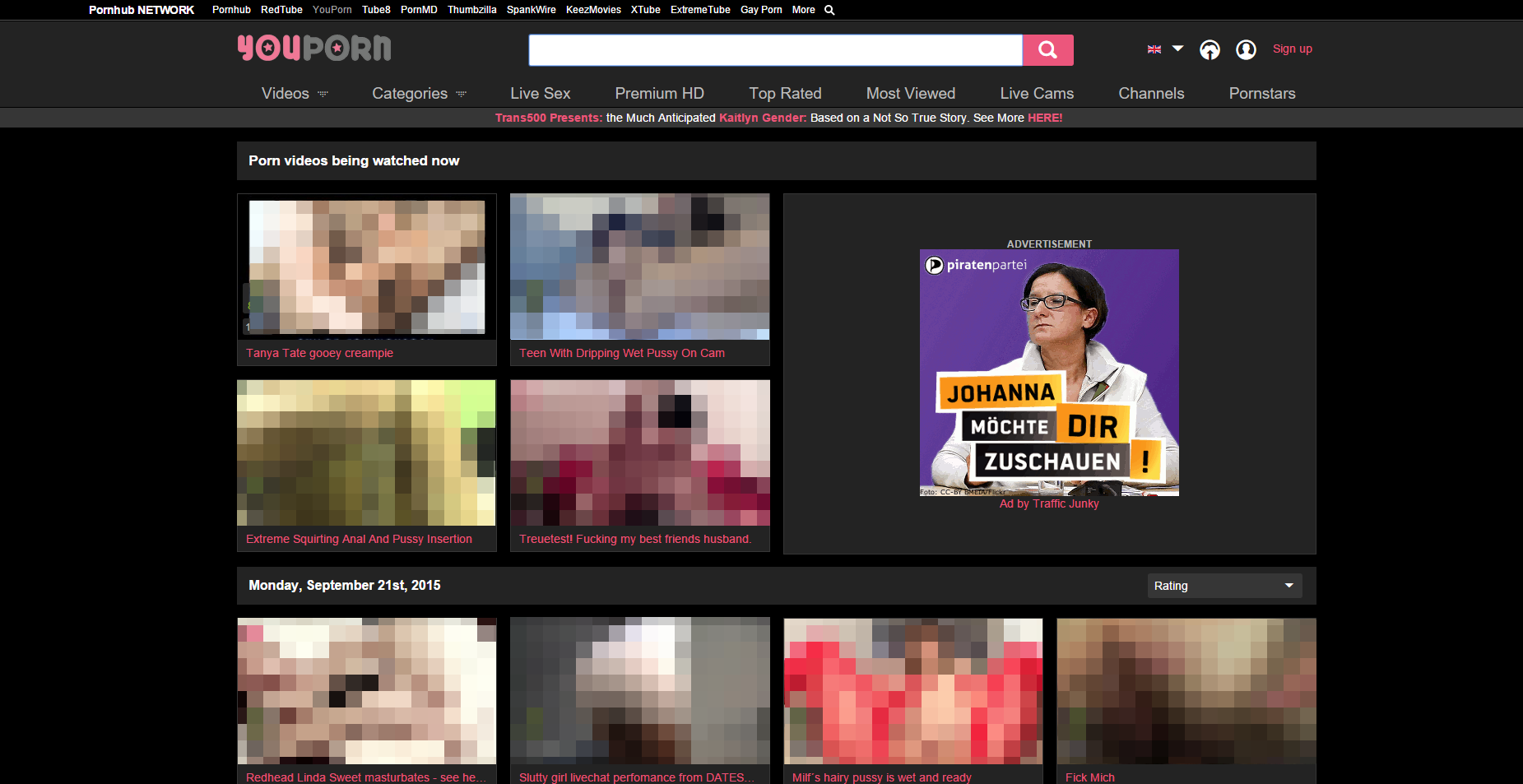This screenshot has height=784, width=1523.
Task: Click the Sign up link
Action: 1292,49
